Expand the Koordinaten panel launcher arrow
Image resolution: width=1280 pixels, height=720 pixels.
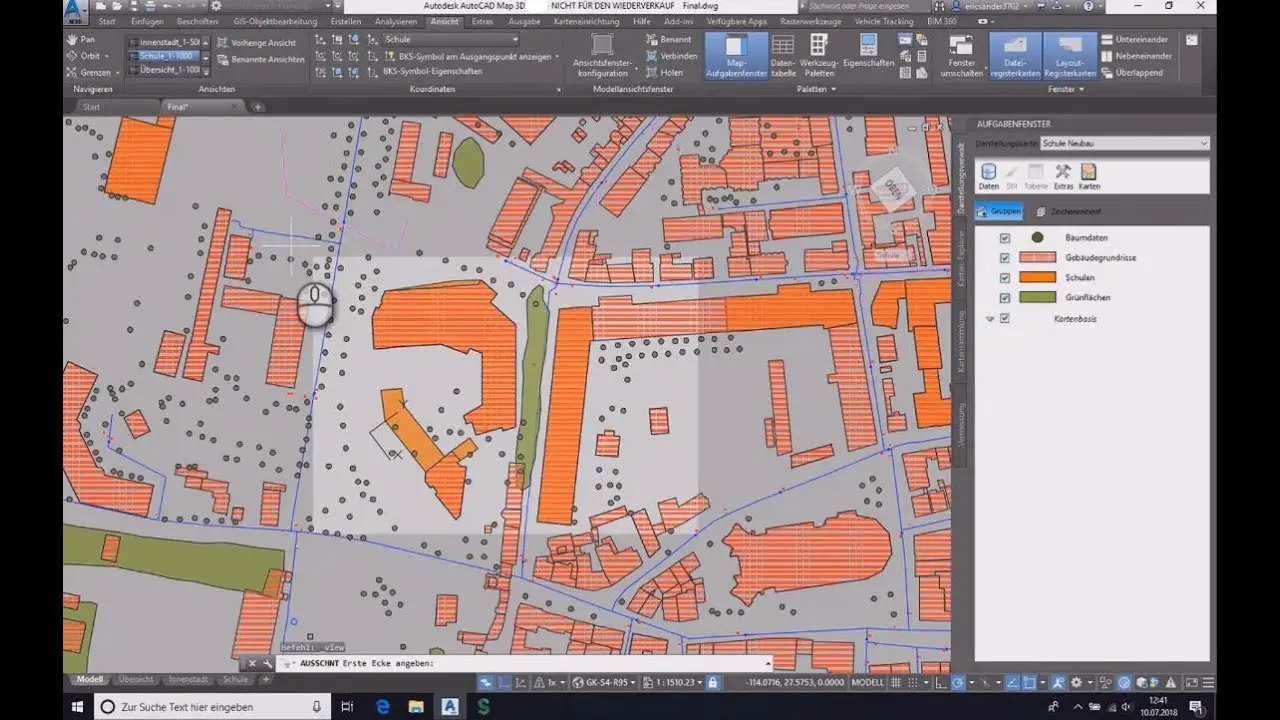(558, 89)
